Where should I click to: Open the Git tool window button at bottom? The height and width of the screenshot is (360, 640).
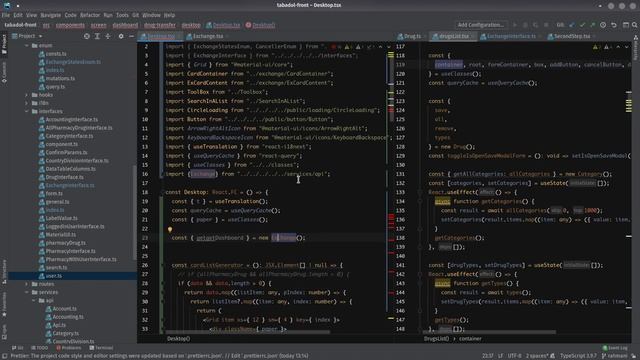pos(18,348)
